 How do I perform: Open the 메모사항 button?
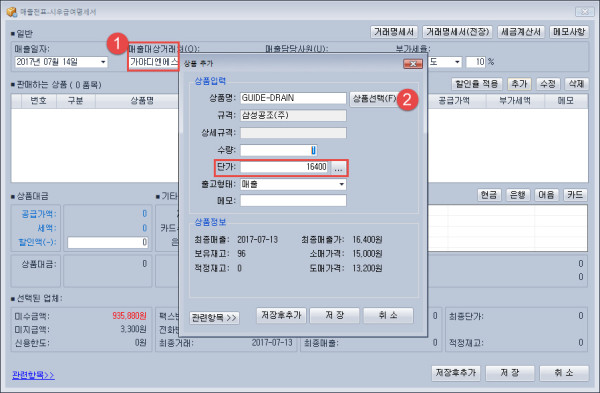[x=569, y=32]
